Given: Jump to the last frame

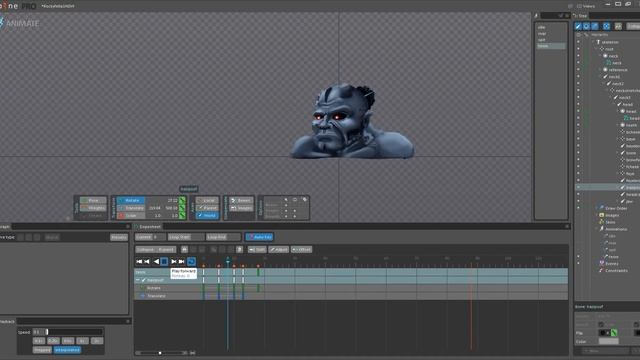Looking at the screenshot, I should (182, 261).
